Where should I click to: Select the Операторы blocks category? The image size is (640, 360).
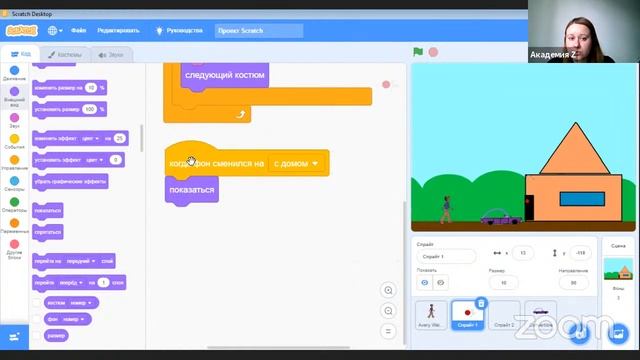(14, 205)
